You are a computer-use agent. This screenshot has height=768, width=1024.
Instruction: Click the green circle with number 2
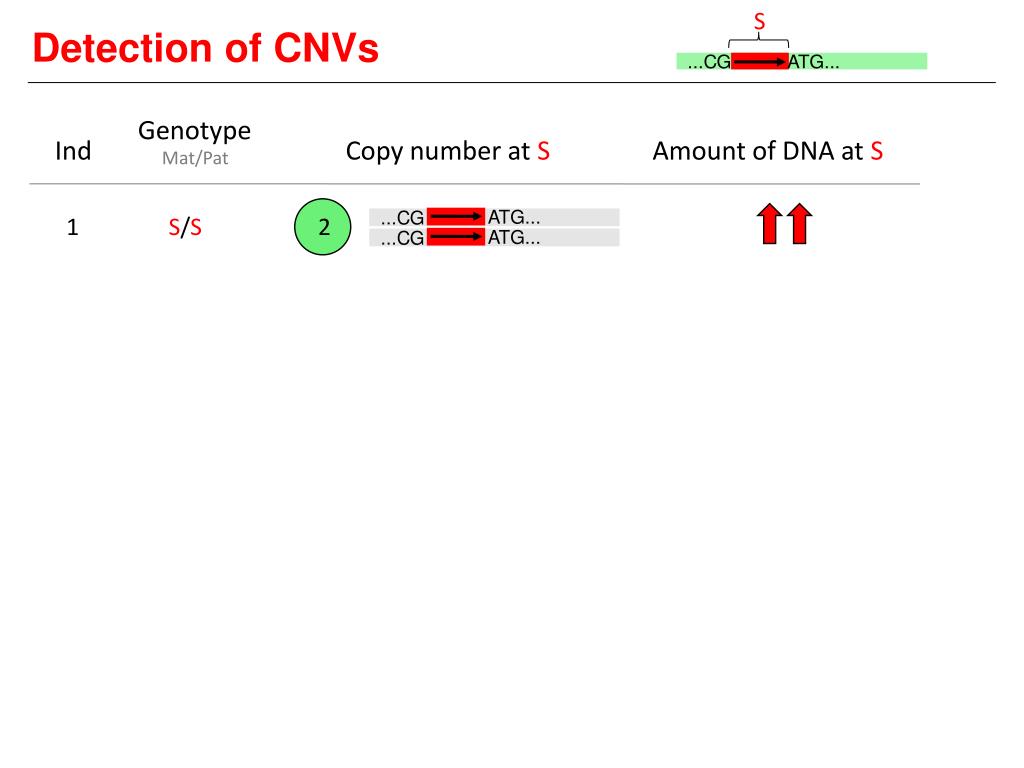(x=323, y=227)
